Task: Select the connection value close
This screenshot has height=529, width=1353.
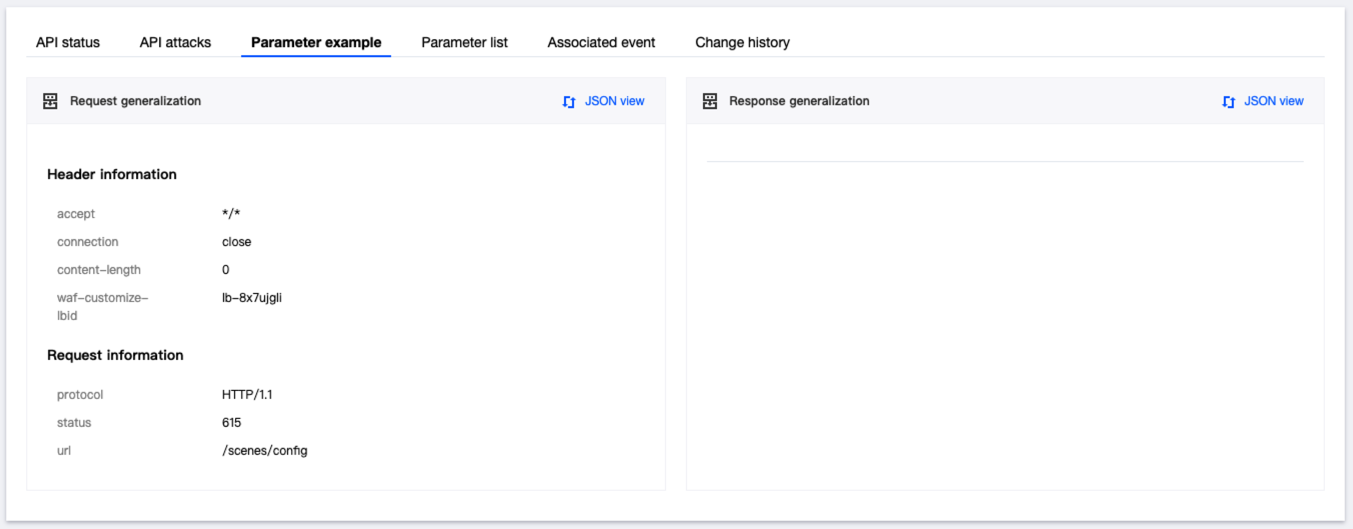Action: [237, 242]
